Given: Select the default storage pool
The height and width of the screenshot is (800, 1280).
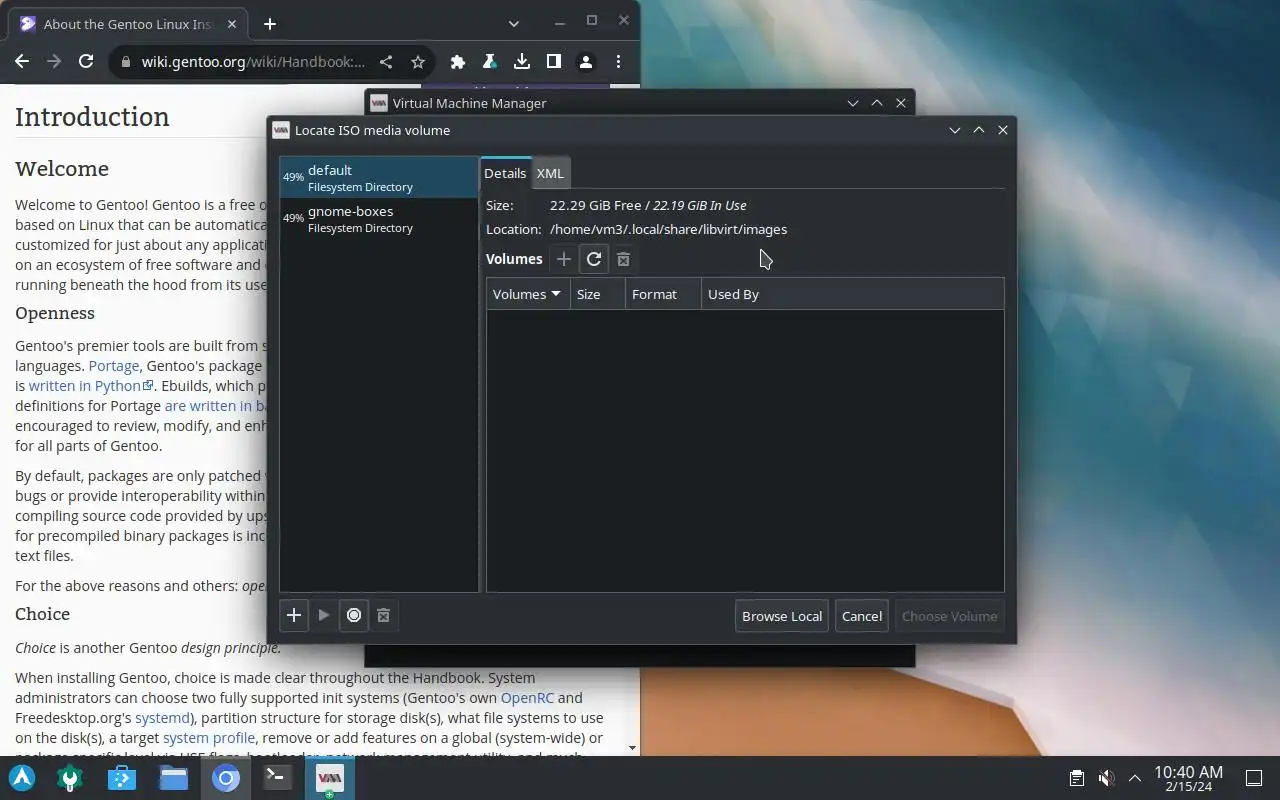Looking at the screenshot, I should tap(379, 178).
